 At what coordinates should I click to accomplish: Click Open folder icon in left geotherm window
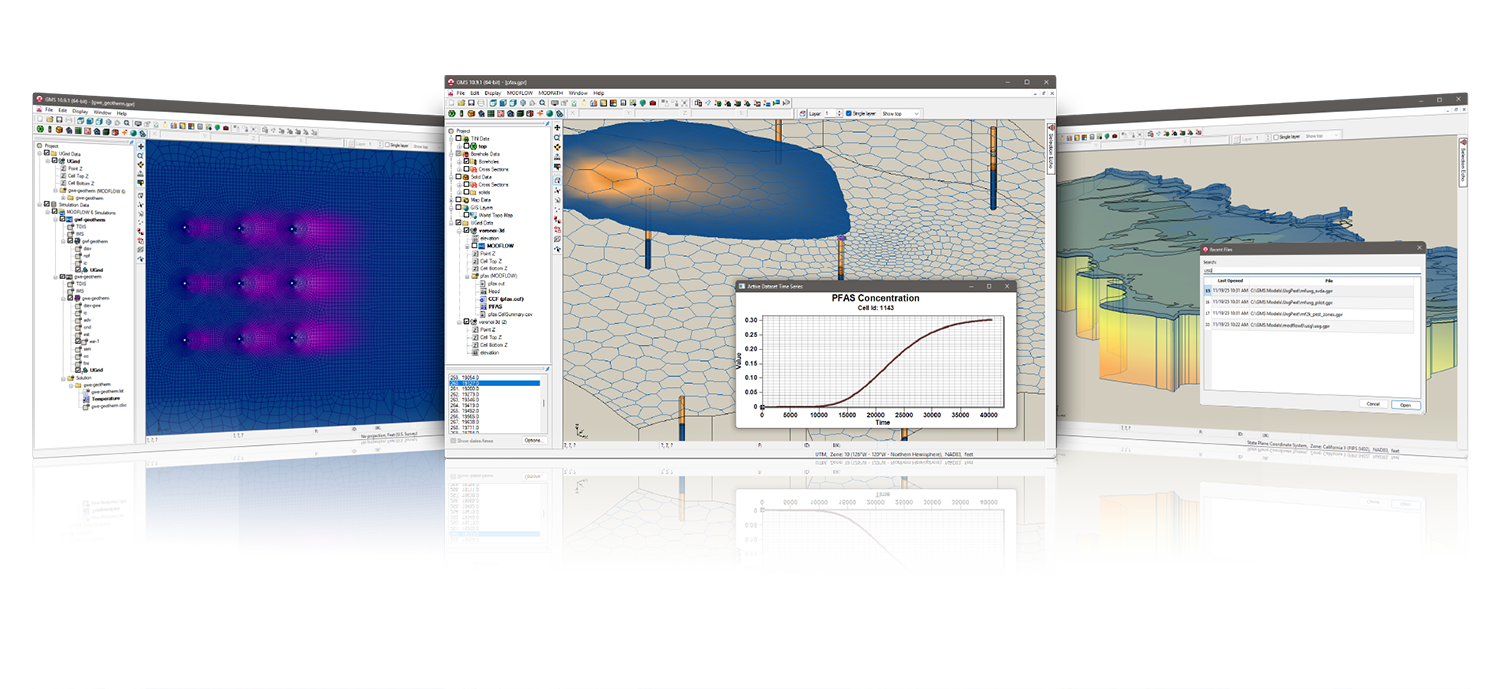(49, 119)
